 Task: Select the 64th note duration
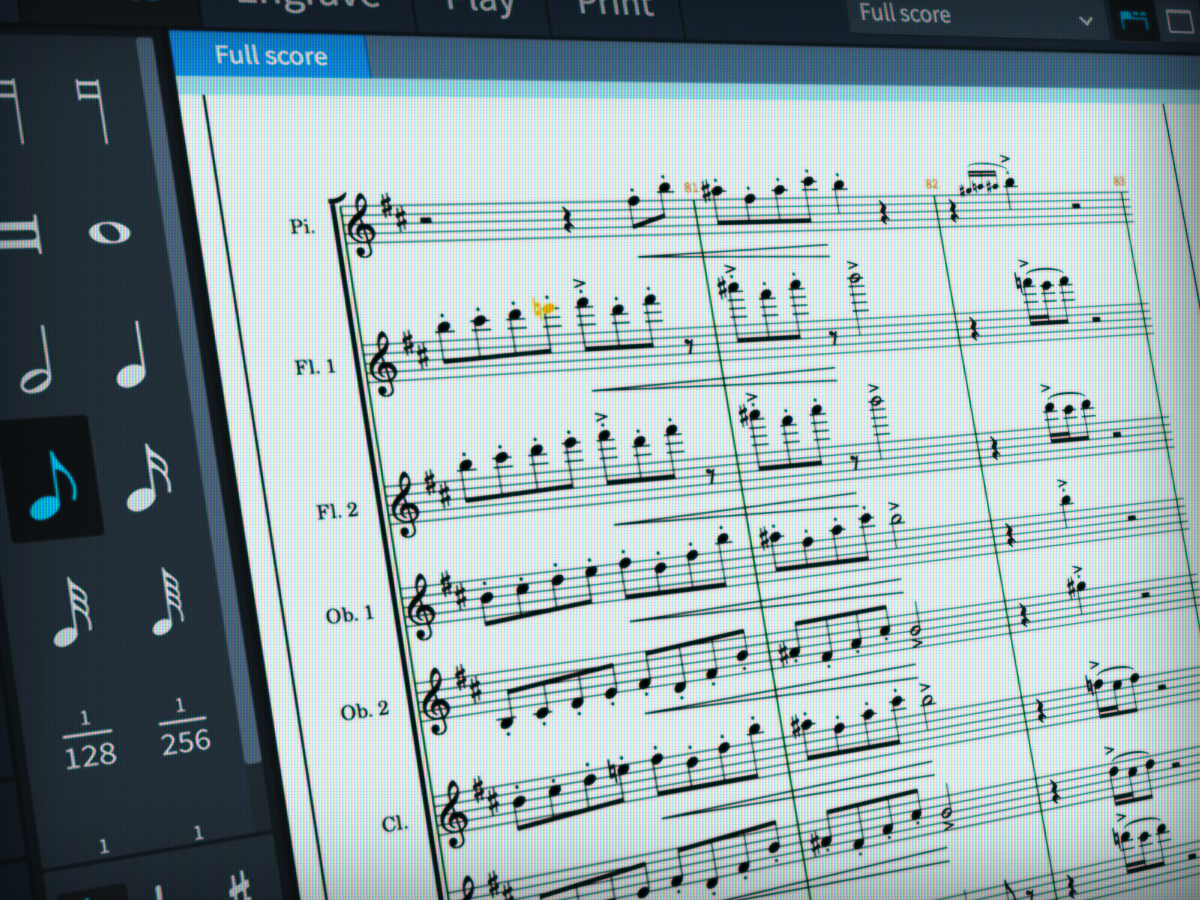pyautogui.click(x=169, y=601)
